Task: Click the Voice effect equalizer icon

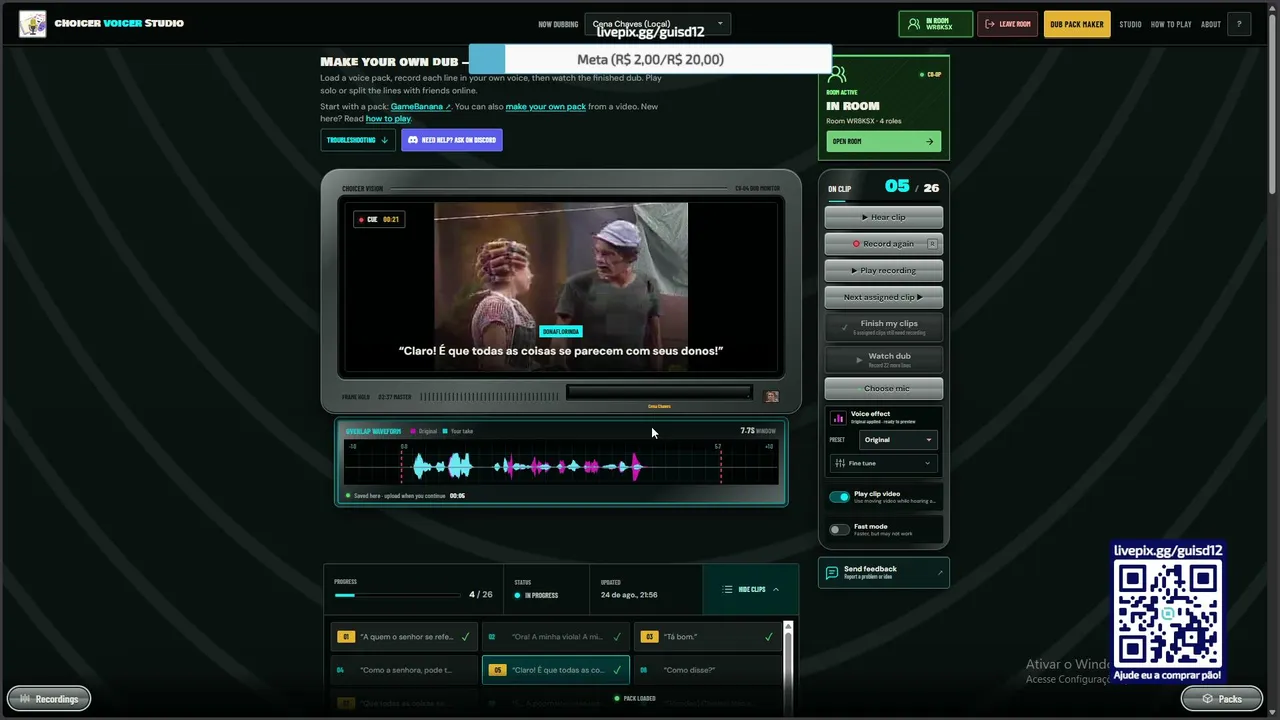Action: click(x=838, y=417)
